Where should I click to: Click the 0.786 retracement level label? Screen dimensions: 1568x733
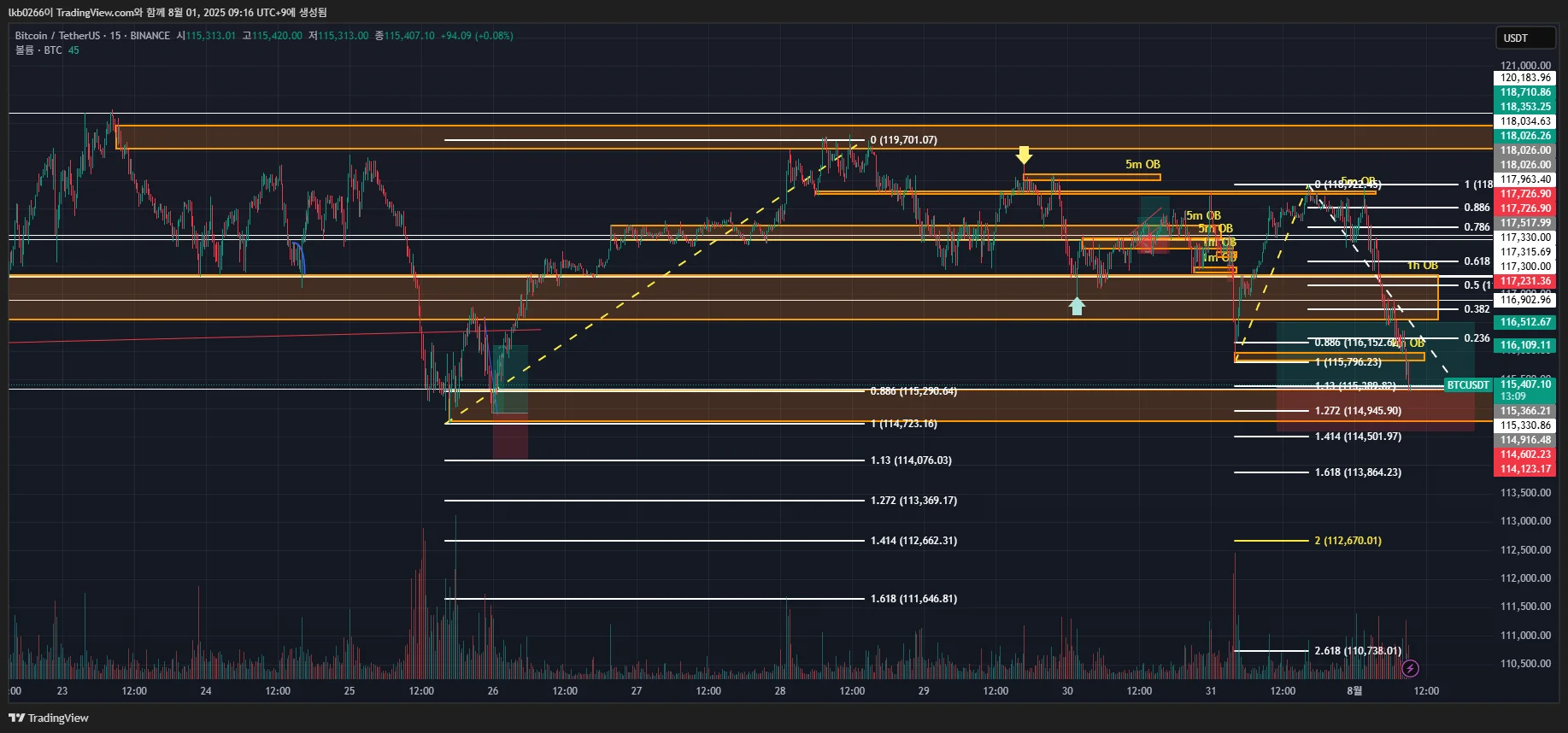point(1477,227)
